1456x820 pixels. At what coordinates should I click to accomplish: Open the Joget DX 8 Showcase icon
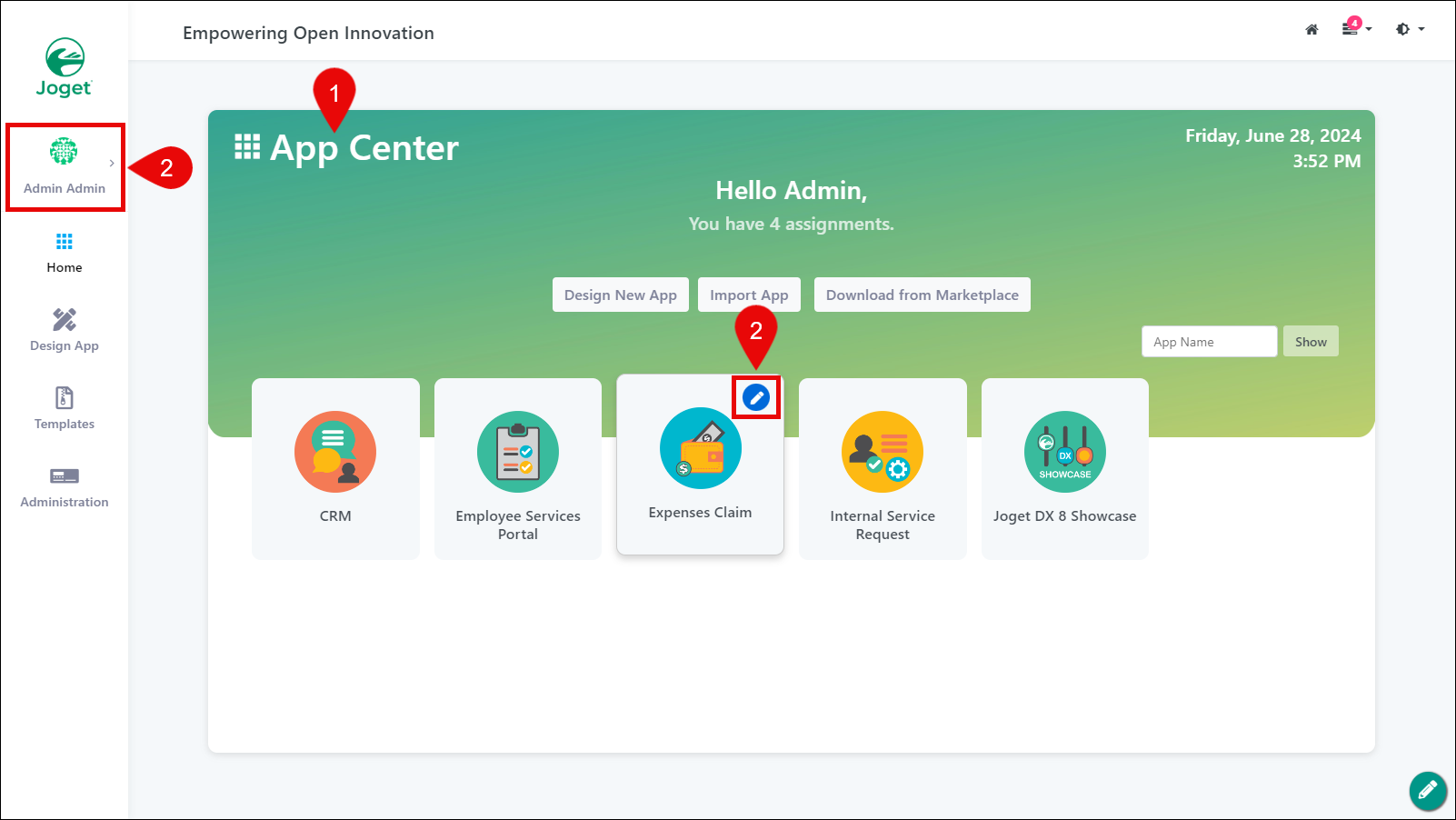(1065, 452)
